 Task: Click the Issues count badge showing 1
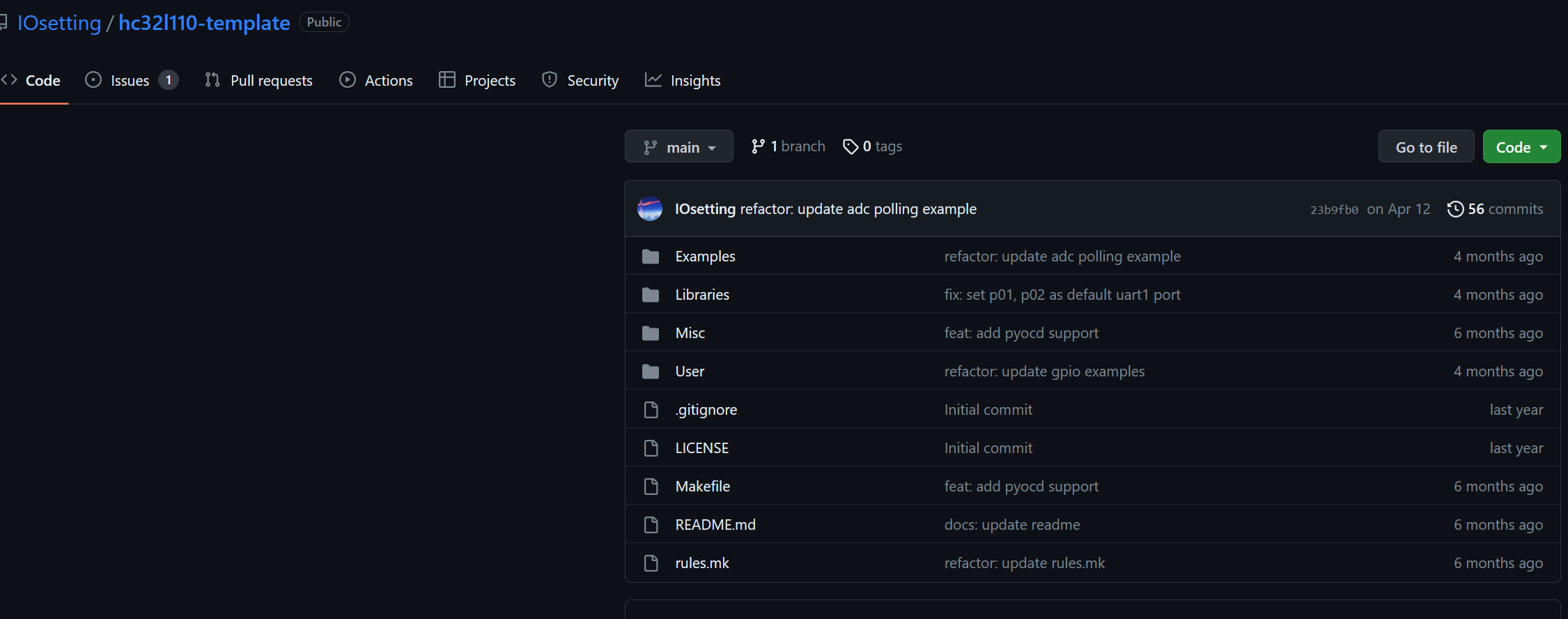(x=169, y=80)
